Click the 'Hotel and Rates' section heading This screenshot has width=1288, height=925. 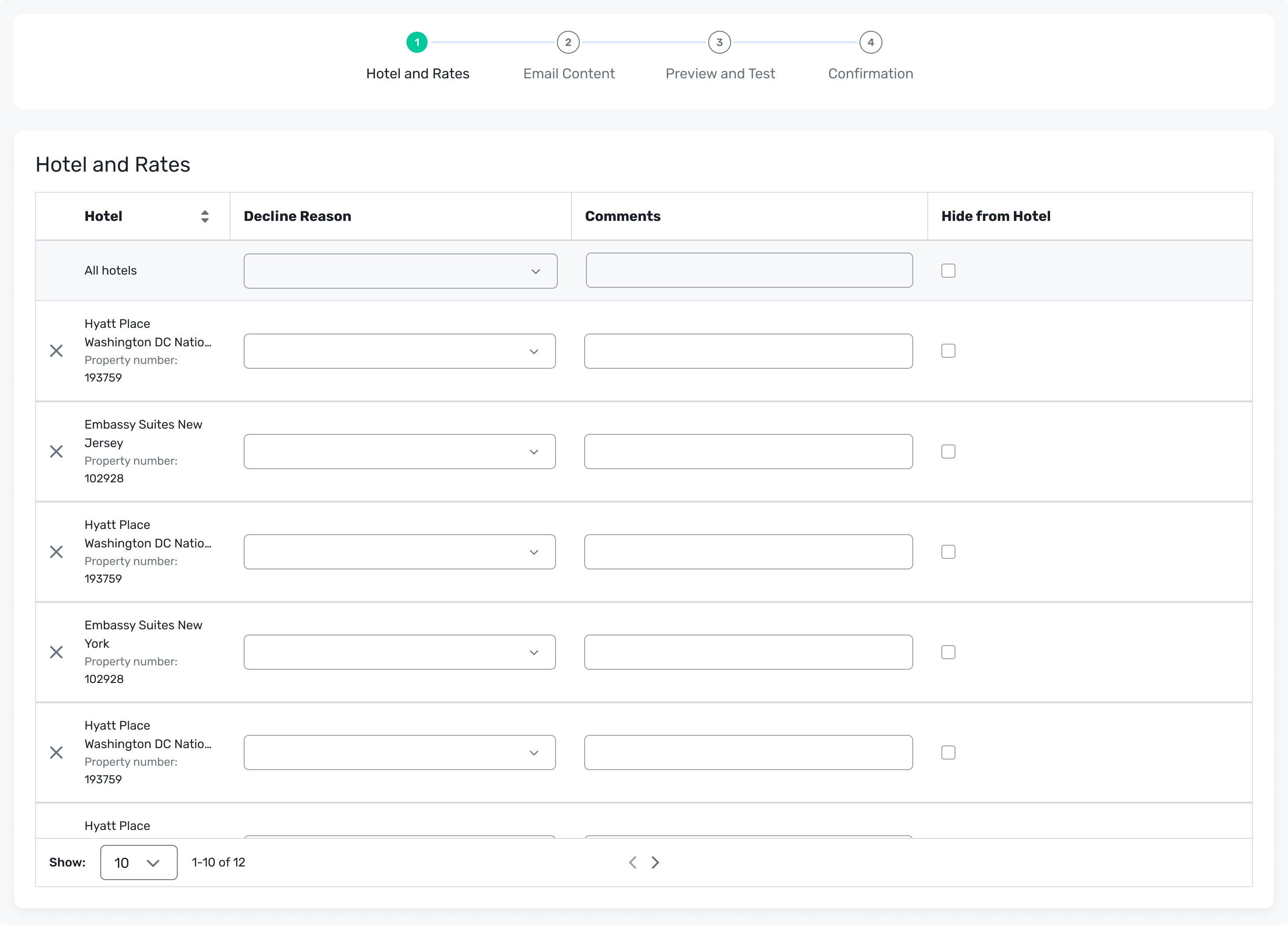(113, 165)
